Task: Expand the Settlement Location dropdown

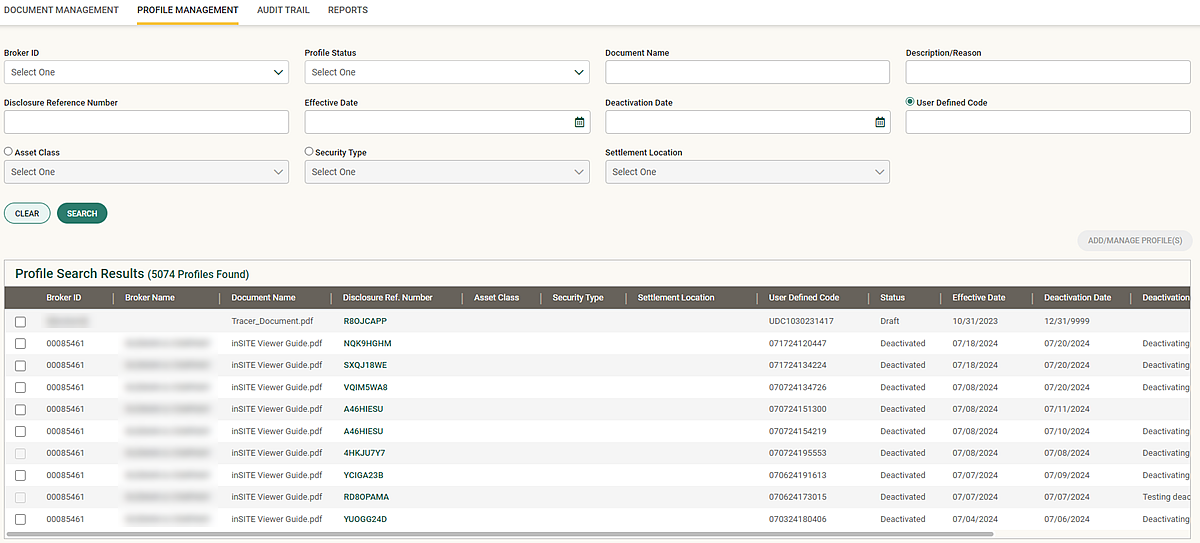Action: (747, 172)
